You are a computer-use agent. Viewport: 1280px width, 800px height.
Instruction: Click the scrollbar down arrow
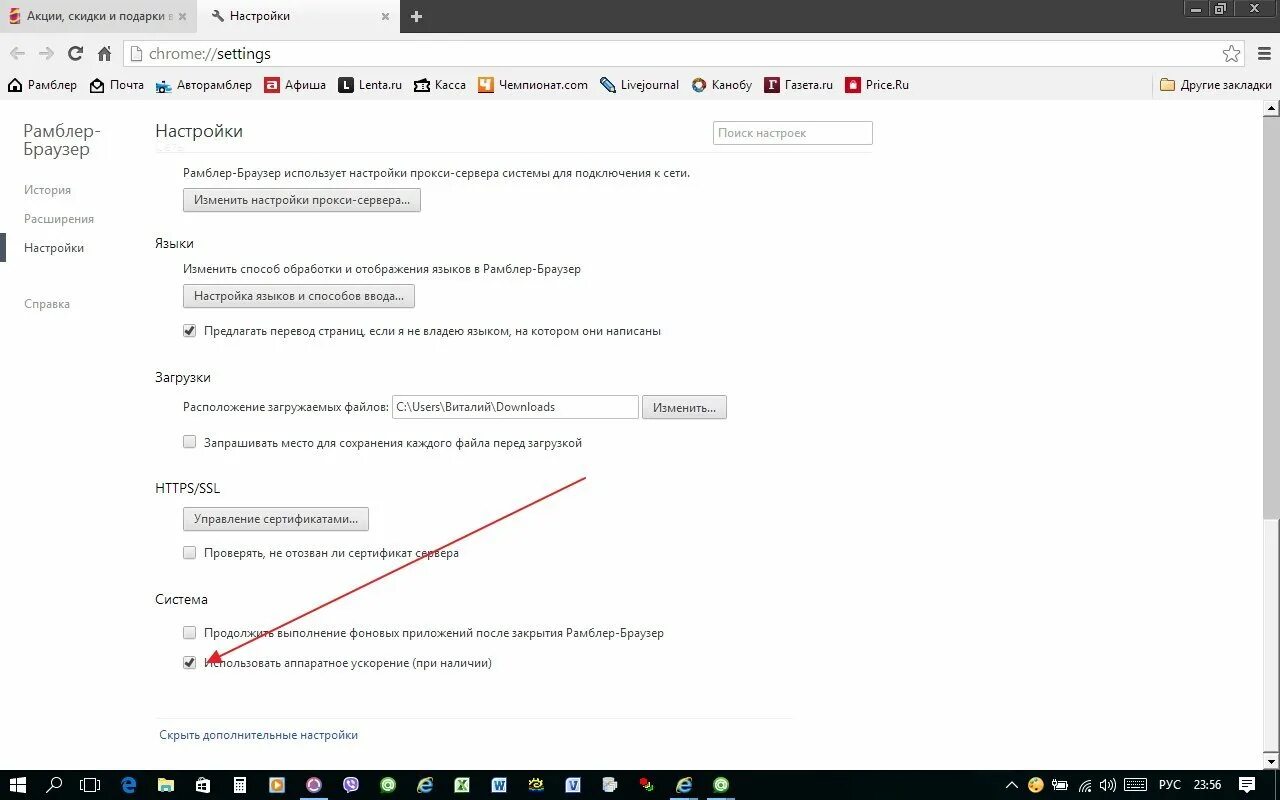coord(1271,763)
